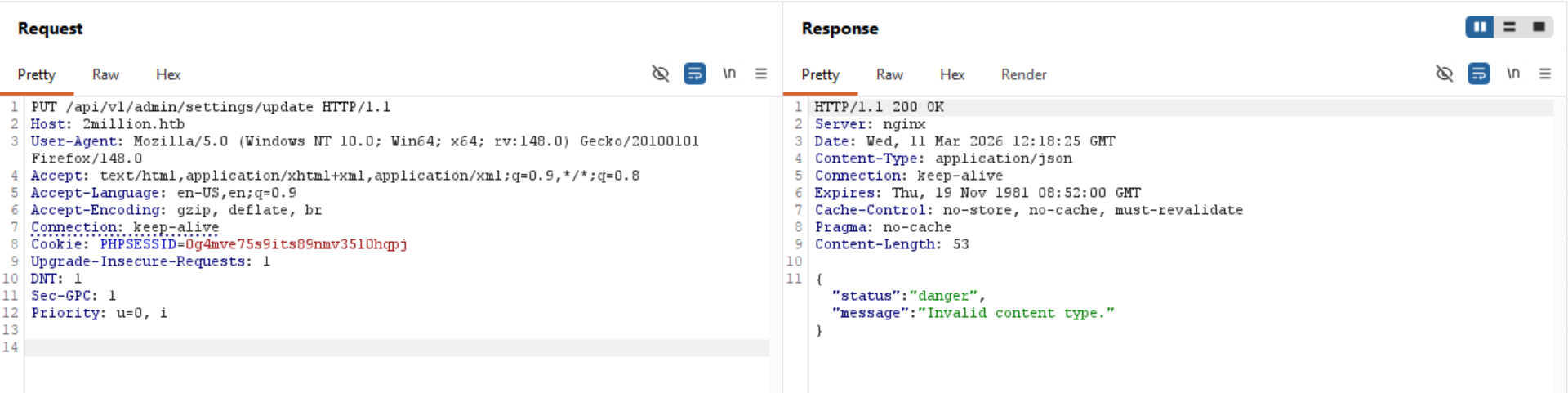Toggle hidden characters eye icon in Request panel
This screenshot has height=393, width=1568.
click(661, 74)
